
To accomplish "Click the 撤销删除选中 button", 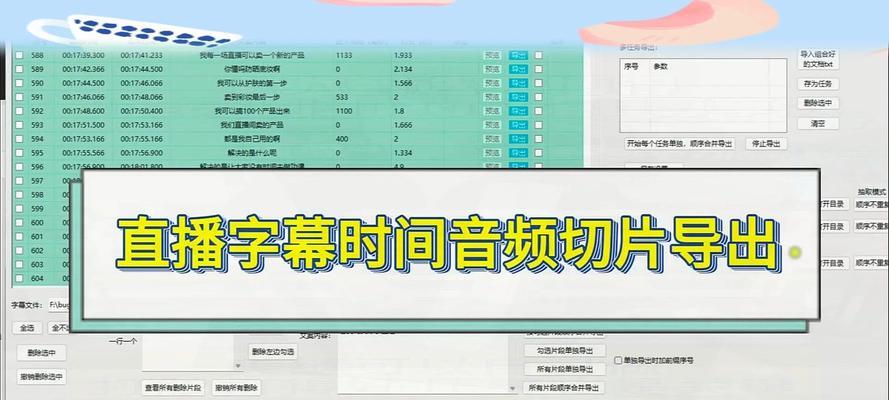I will [x=41, y=377].
